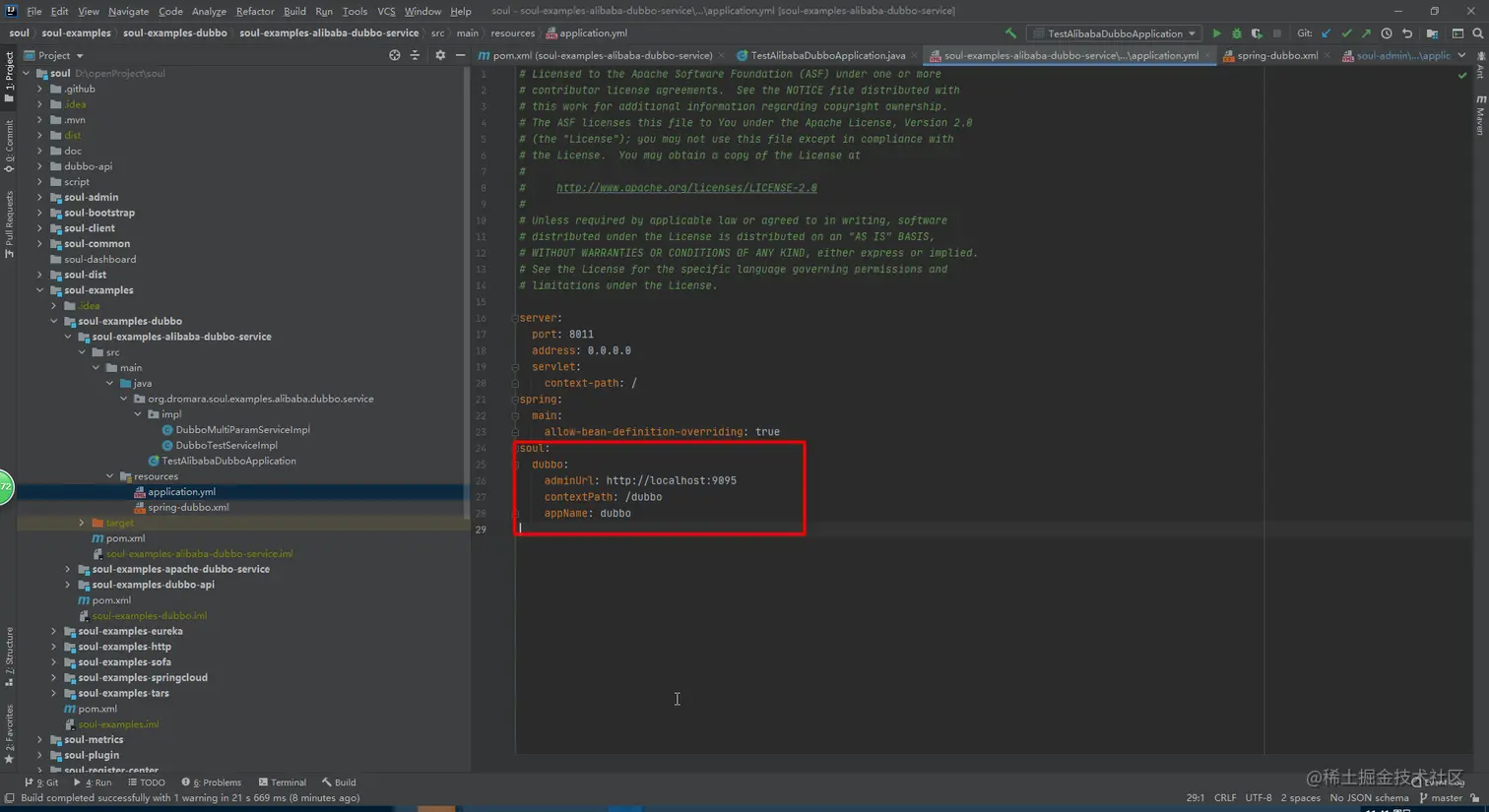Expand the target folder
This screenshot has width=1489, height=812.
[82, 523]
